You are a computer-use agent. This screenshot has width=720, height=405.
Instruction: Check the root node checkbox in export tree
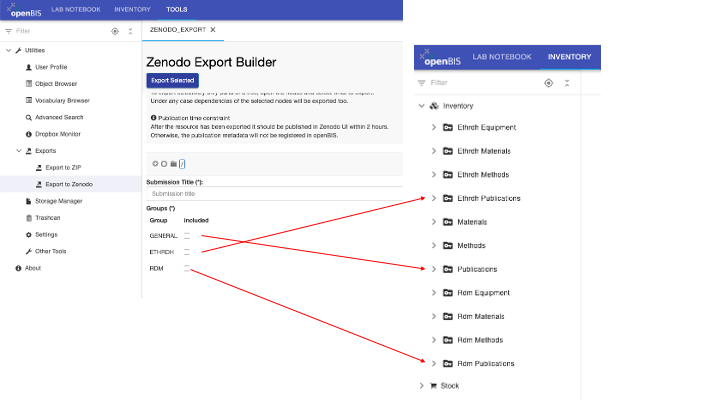click(x=164, y=164)
